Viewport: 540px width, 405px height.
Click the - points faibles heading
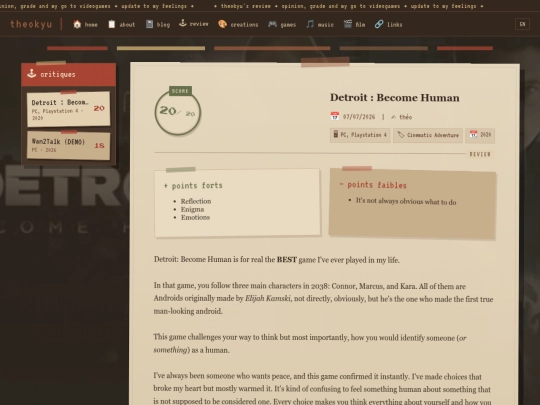click(x=373, y=185)
